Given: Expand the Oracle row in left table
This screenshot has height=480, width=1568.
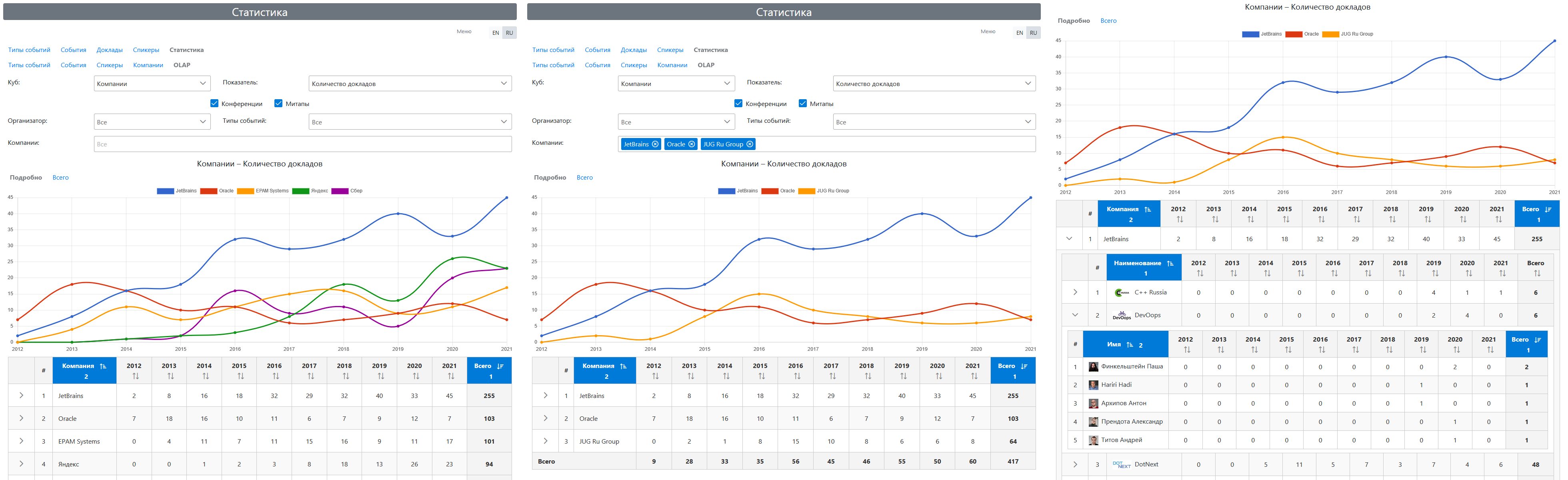Looking at the screenshot, I should pyautogui.click(x=21, y=418).
